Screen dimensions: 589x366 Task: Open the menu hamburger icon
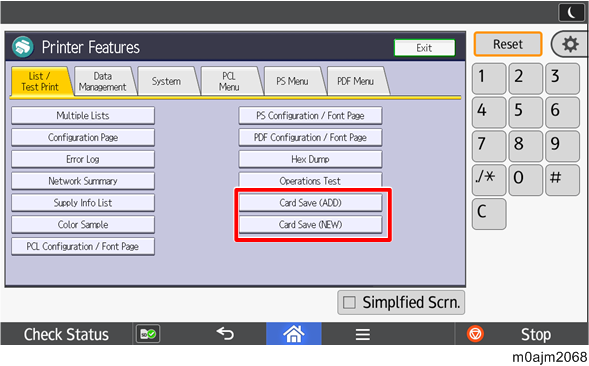click(362, 334)
